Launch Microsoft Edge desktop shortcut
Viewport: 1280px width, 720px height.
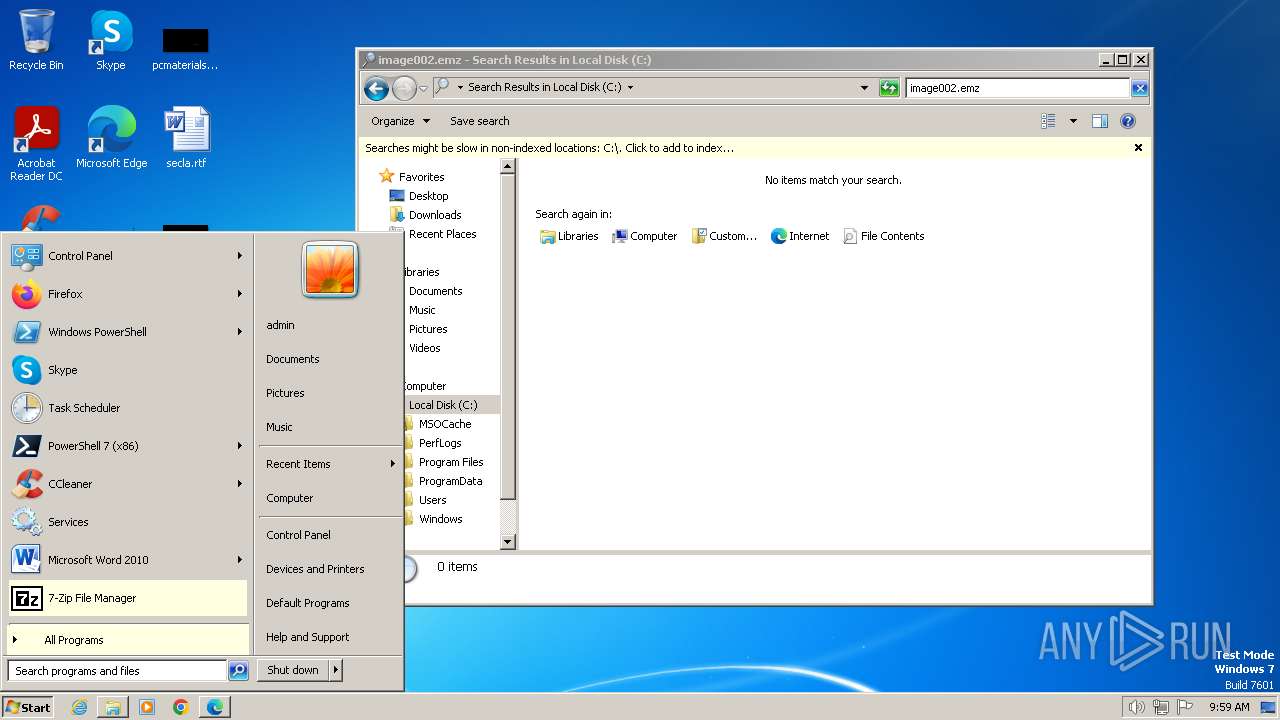tap(111, 137)
